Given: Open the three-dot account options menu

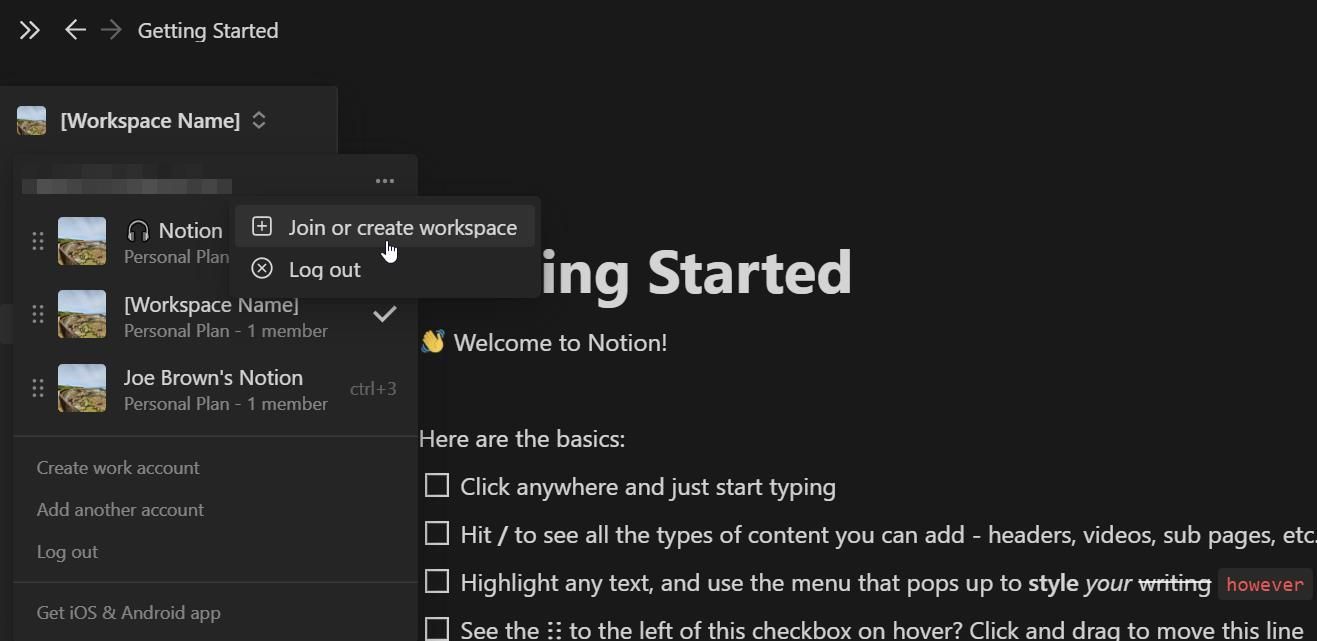Looking at the screenshot, I should pyautogui.click(x=385, y=181).
